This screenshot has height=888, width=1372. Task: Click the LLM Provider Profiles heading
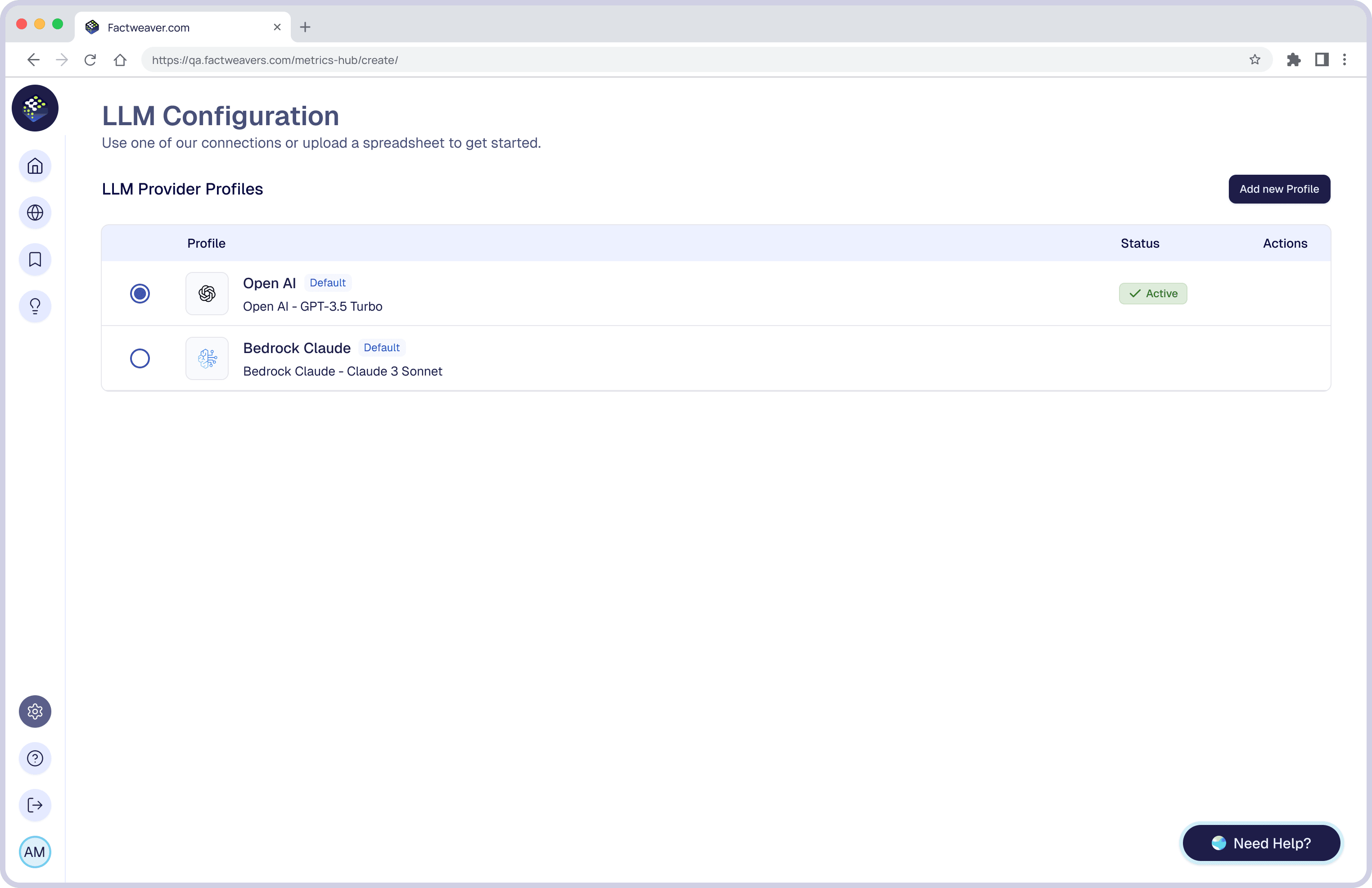click(x=182, y=189)
